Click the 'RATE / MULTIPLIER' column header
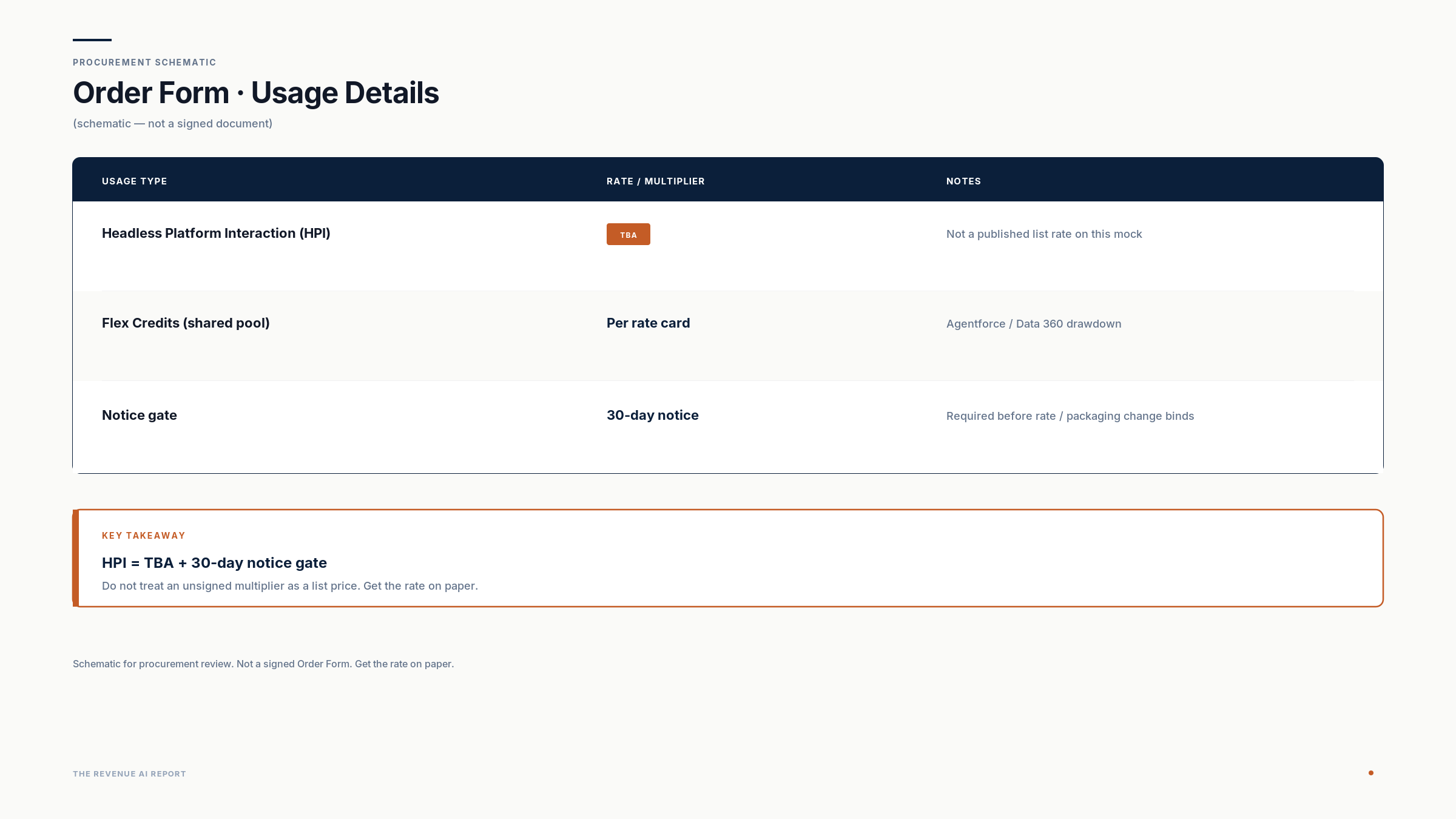This screenshot has height=819, width=1456. click(655, 181)
